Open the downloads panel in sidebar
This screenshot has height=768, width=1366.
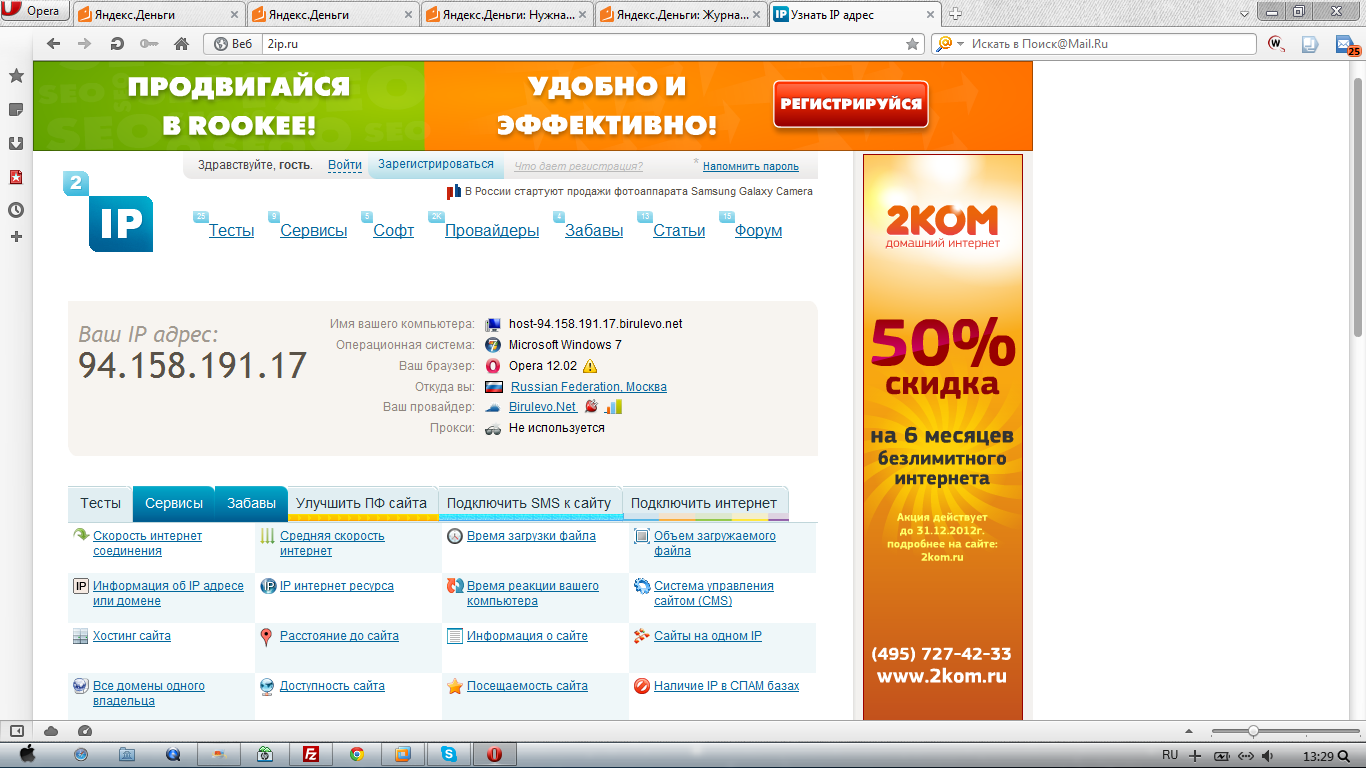point(16,143)
